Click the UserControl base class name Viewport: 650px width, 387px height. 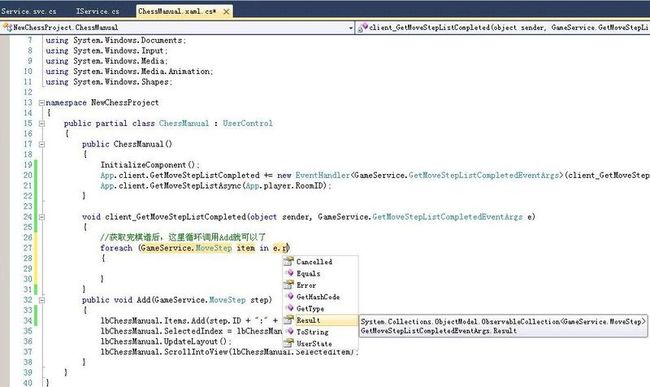[x=247, y=123]
